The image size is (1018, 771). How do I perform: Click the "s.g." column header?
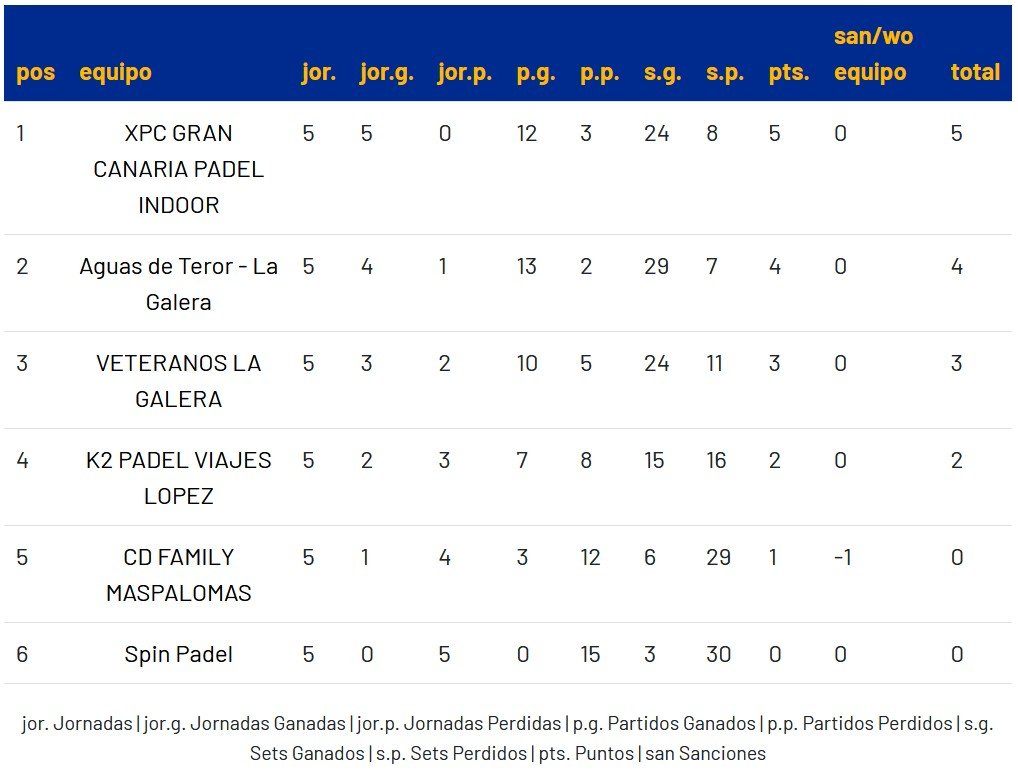coord(663,72)
